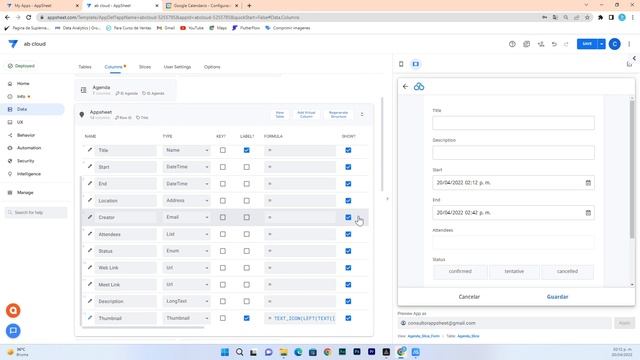Screen dimensions: 640x360
Task: Click View Table for Appsheet table
Action: click(280, 114)
